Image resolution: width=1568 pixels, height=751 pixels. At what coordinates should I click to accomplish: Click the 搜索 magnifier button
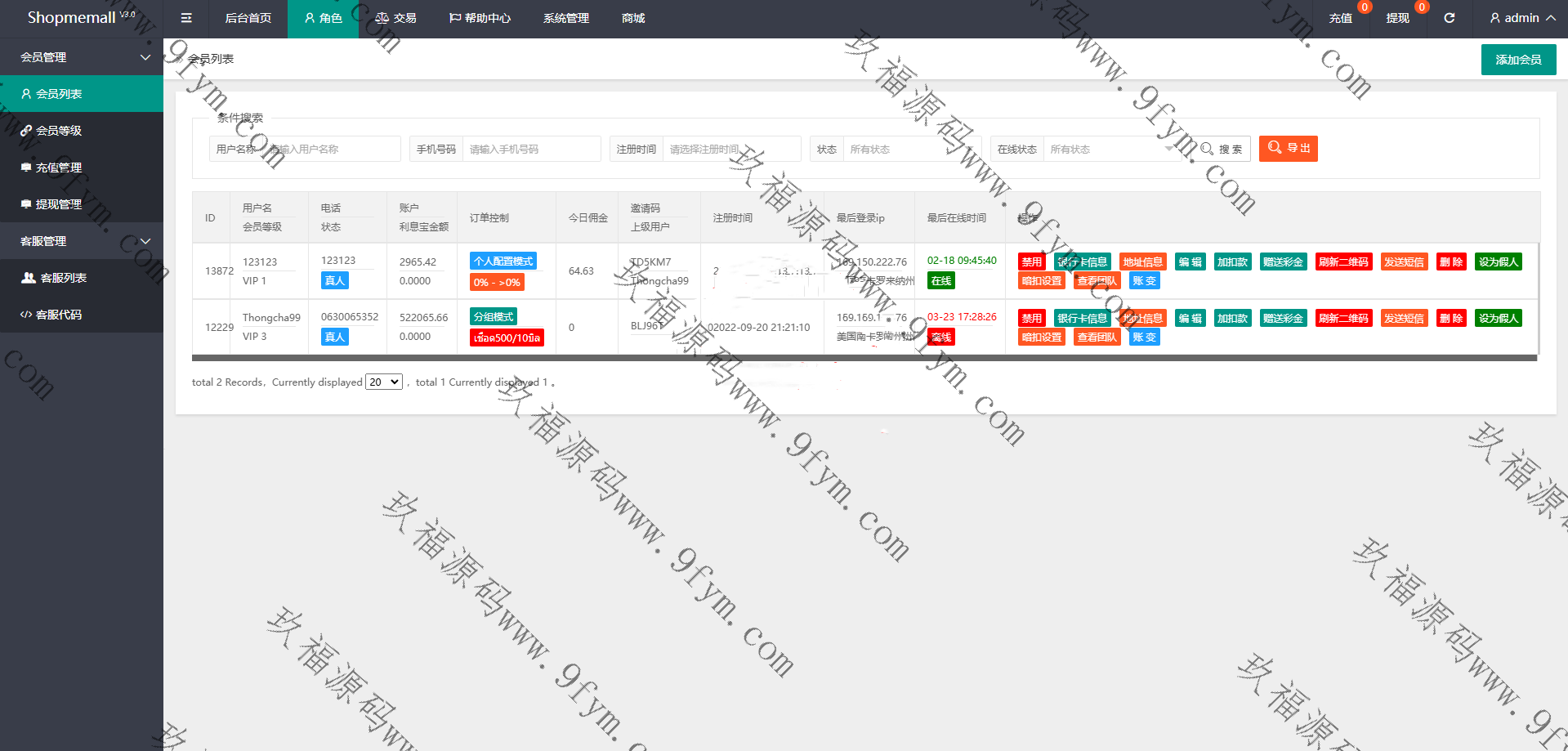click(x=1222, y=149)
